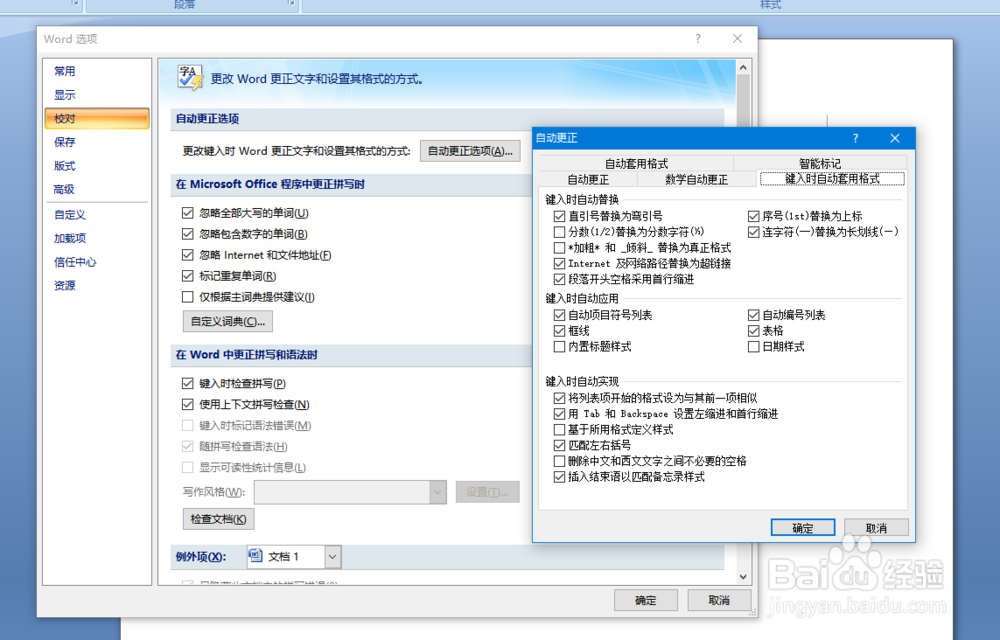This screenshot has height=640, width=1000.
Task: Click scrollbar up arrow in options pane
Action: (743, 67)
